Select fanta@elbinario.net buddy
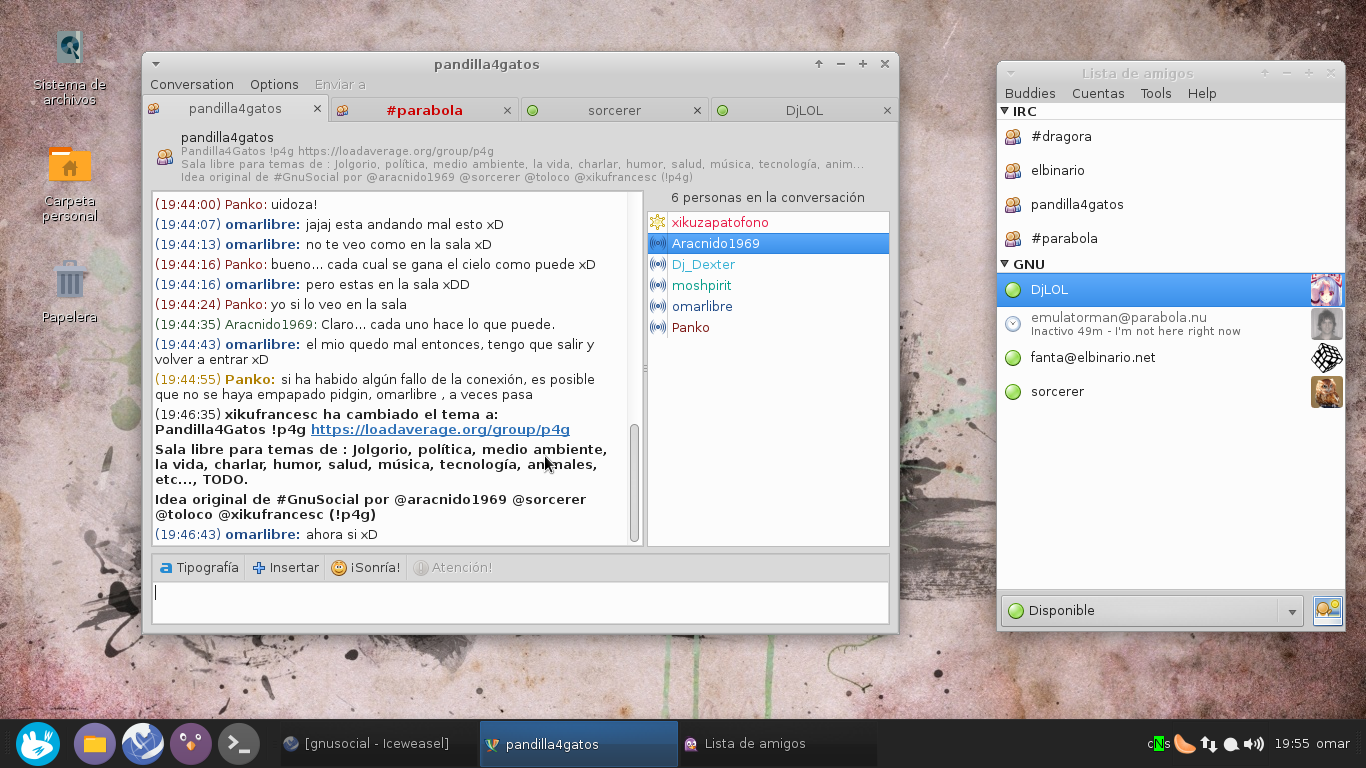 [x=1171, y=357]
